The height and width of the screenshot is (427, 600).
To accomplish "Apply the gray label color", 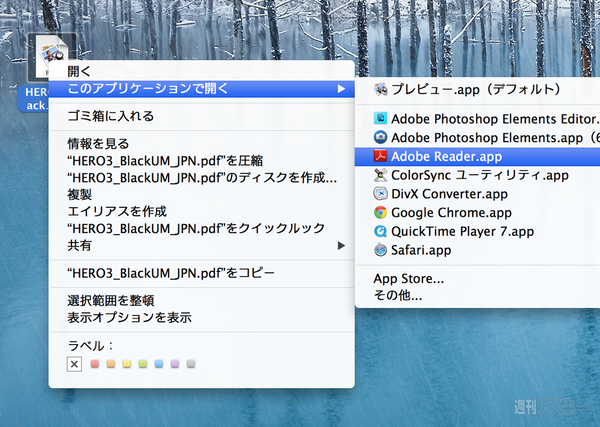I will point(191,363).
